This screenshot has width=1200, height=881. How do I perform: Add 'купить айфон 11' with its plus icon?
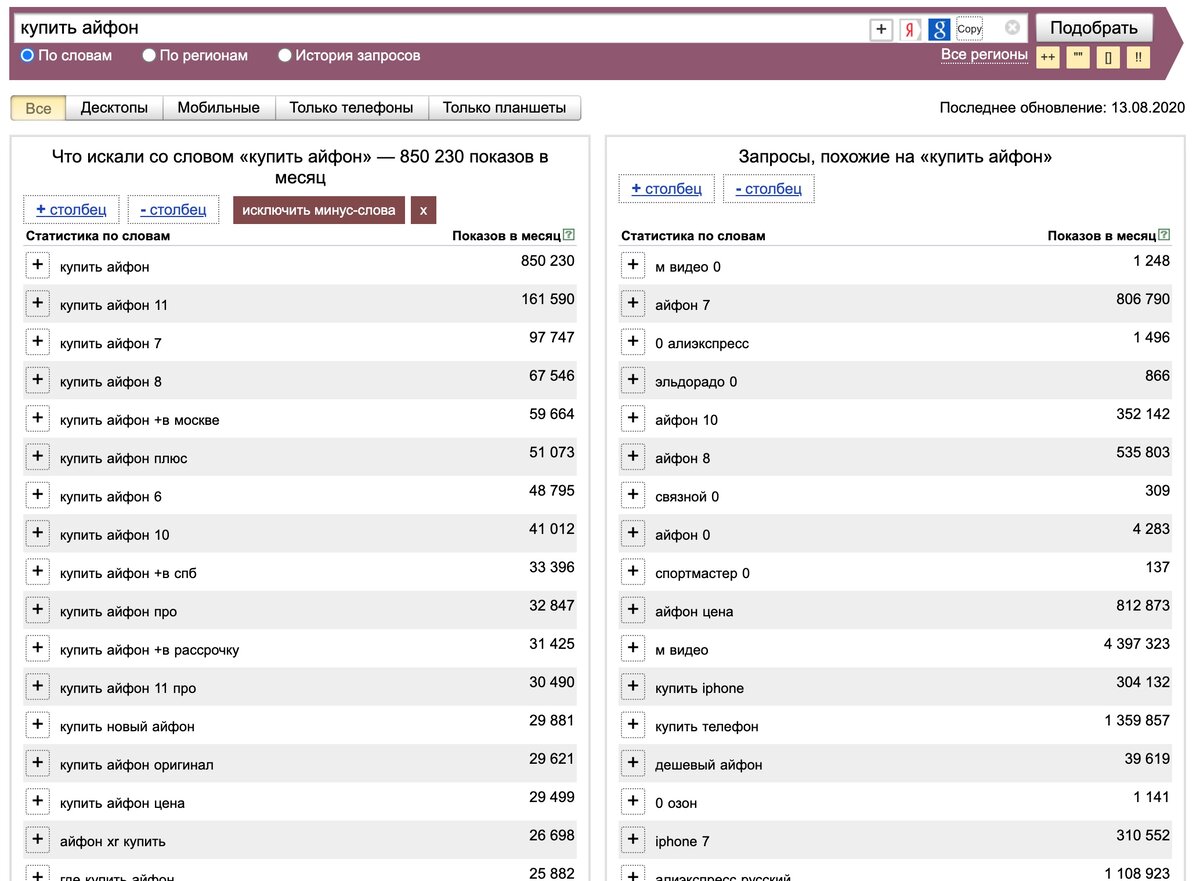click(x=38, y=303)
